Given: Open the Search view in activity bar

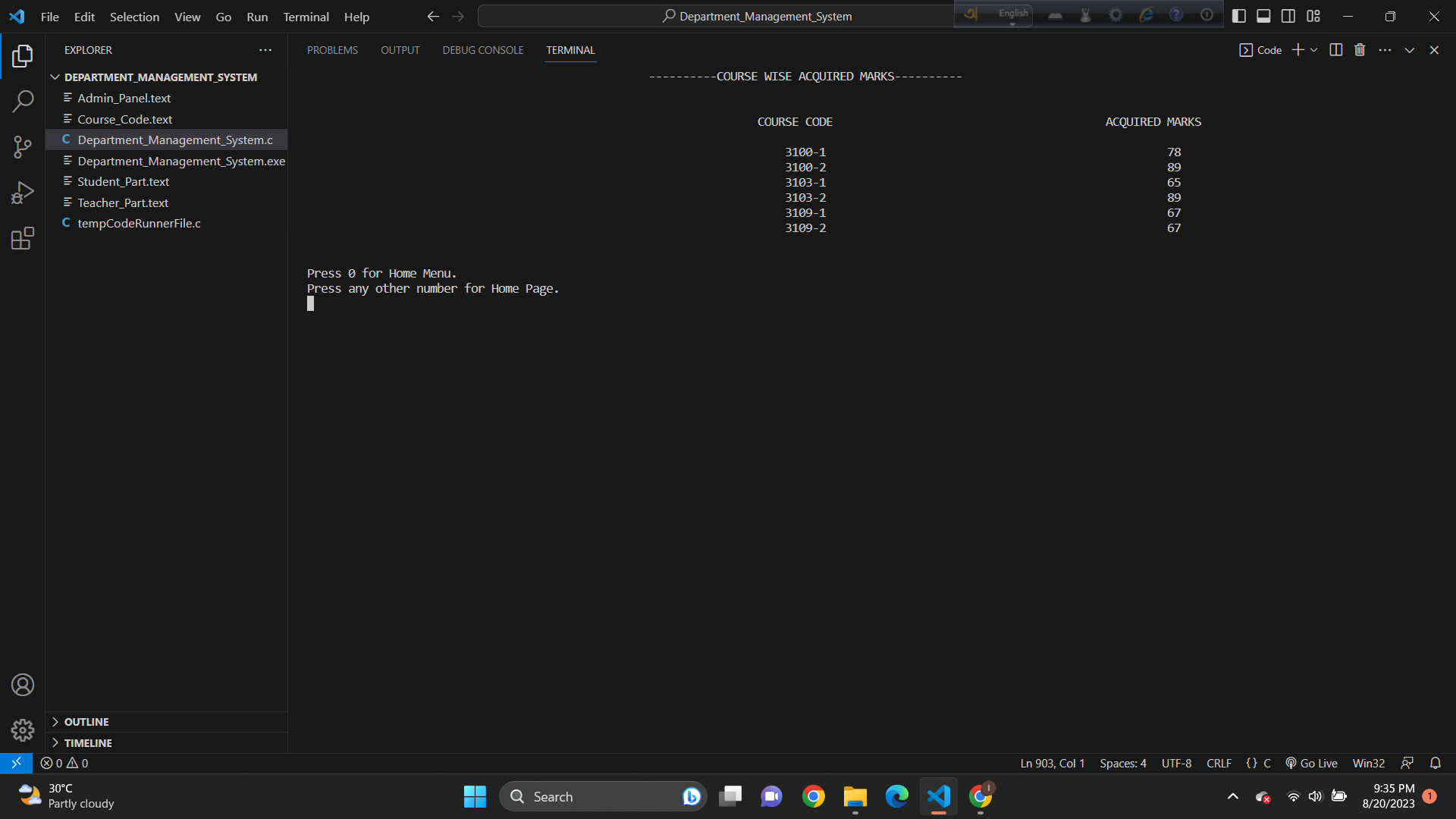Looking at the screenshot, I should click(23, 101).
